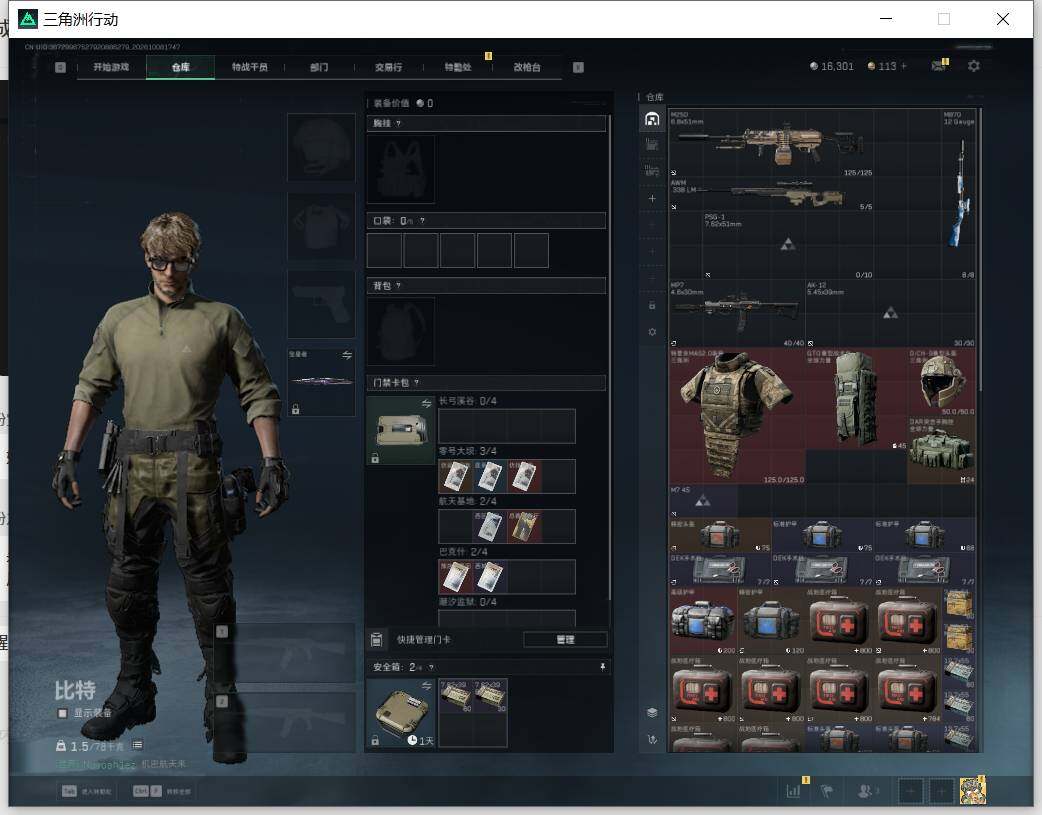Viewport: 1042px width, 815px height.
Task: Open the weight details list icon
Action: pos(138,745)
